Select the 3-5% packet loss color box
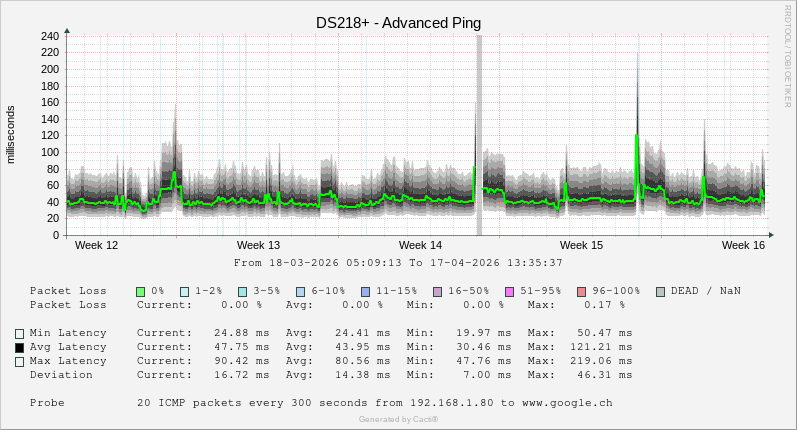Image resolution: width=797 pixels, height=430 pixels. tap(243, 291)
